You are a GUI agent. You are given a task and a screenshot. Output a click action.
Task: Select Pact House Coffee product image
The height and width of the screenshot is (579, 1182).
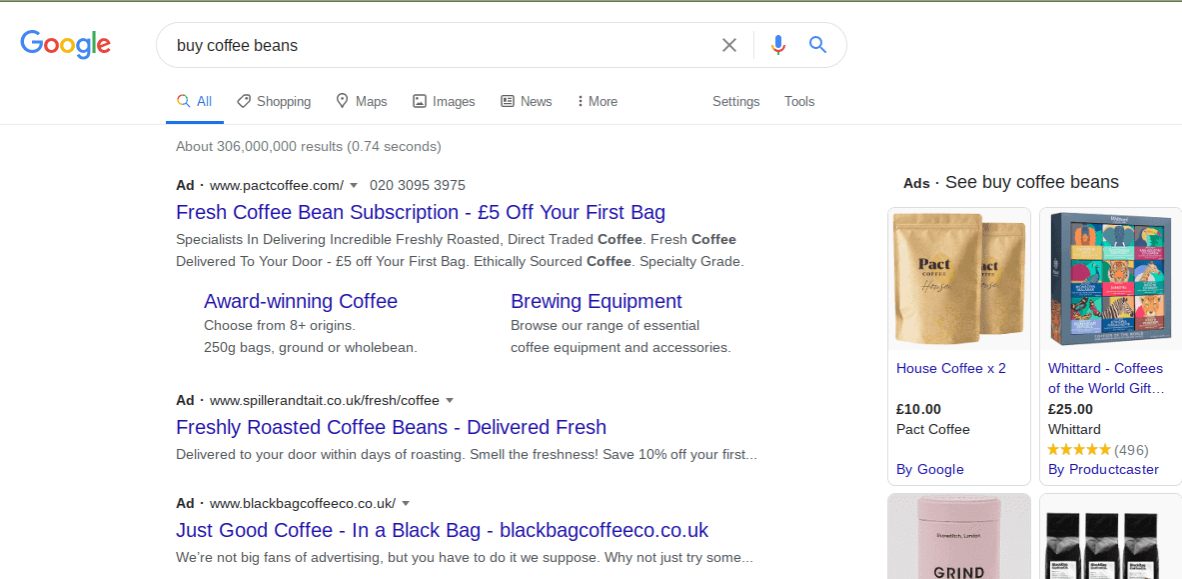pyautogui.click(x=958, y=278)
